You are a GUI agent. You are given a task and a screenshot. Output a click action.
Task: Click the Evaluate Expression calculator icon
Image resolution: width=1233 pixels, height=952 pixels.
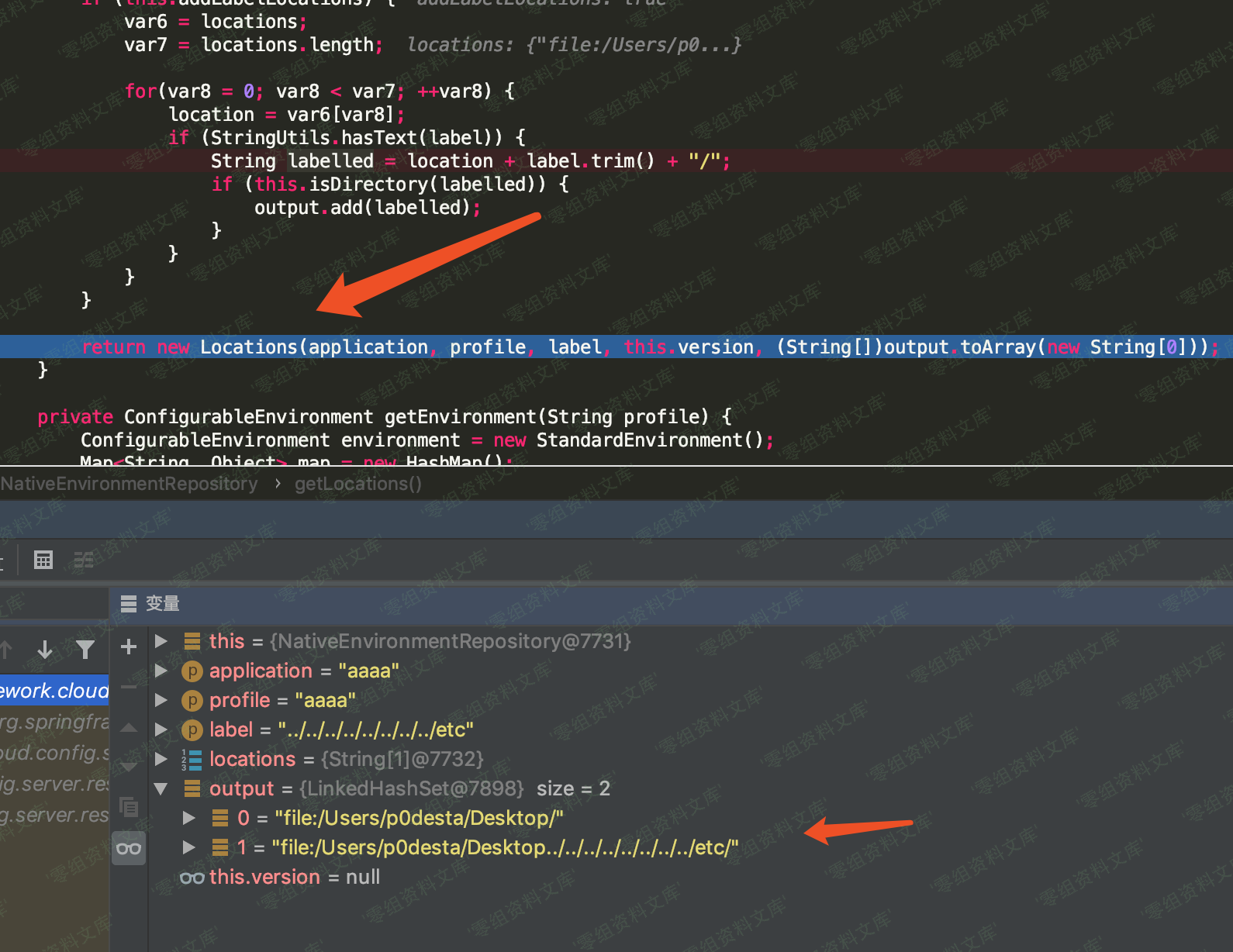(x=43, y=560)
